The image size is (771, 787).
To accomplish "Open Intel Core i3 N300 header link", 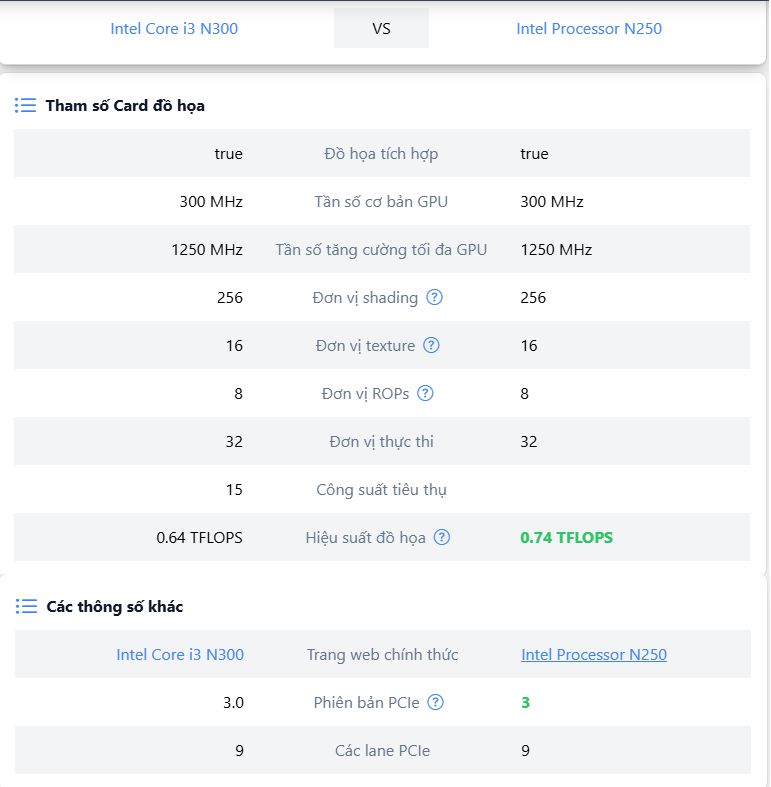I will [x=174, y=28].
